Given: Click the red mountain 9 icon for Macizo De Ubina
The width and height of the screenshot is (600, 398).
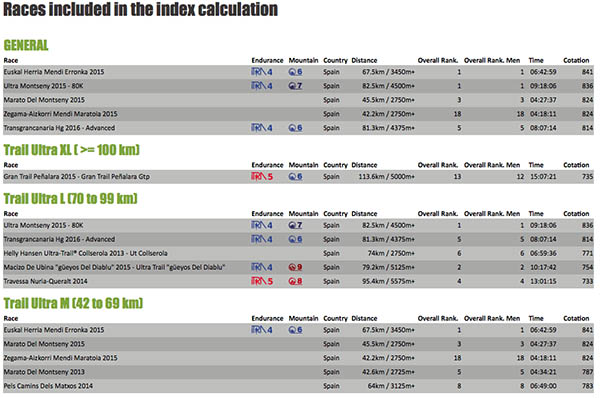Looking at the screenshot, I should pos(295,267).
